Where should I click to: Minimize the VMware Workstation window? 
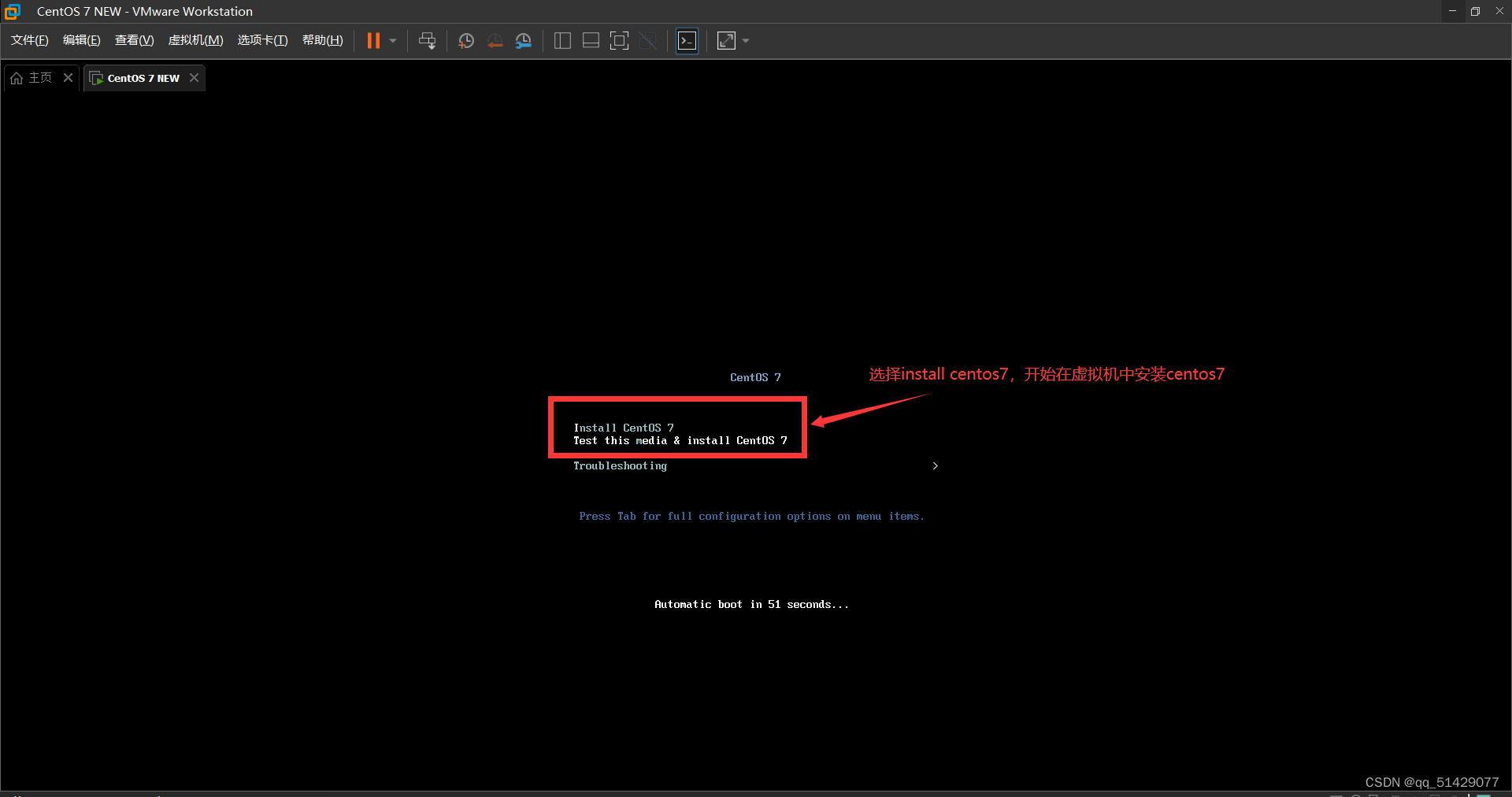tap(1452, 11)
